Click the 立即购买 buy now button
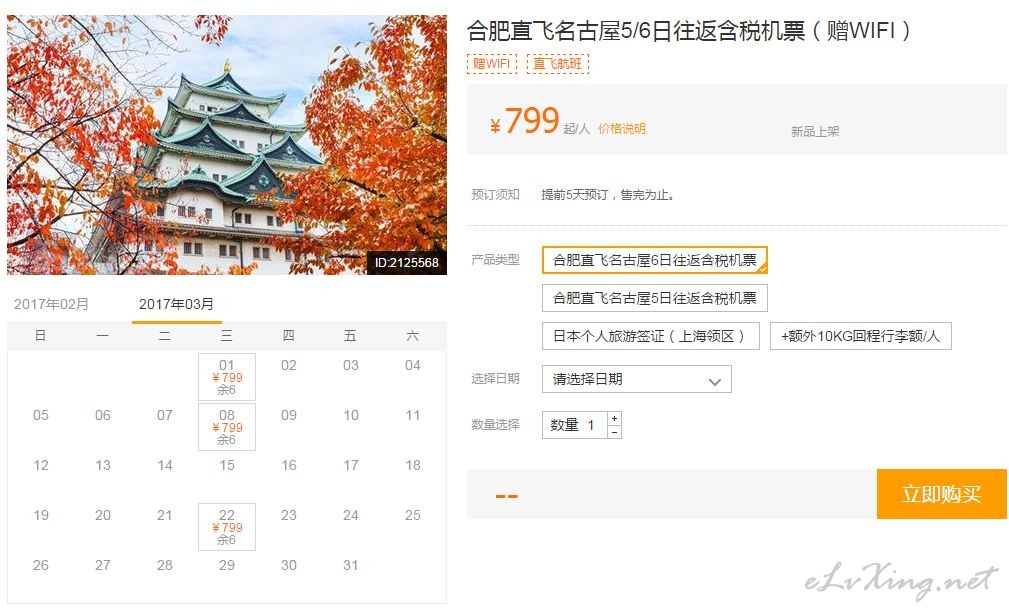Viewport: 1009px width, 614px height. pos(941,494)
